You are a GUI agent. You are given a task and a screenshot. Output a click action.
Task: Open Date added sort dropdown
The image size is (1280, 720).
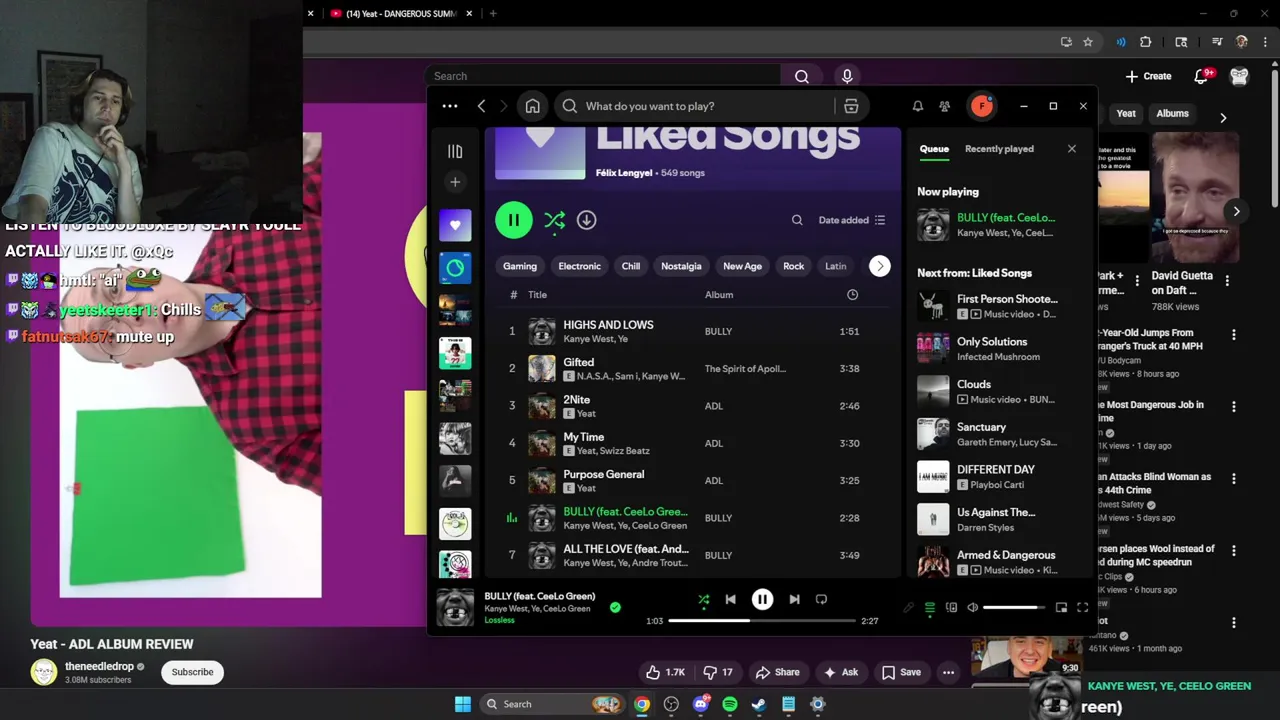point(852,220)
